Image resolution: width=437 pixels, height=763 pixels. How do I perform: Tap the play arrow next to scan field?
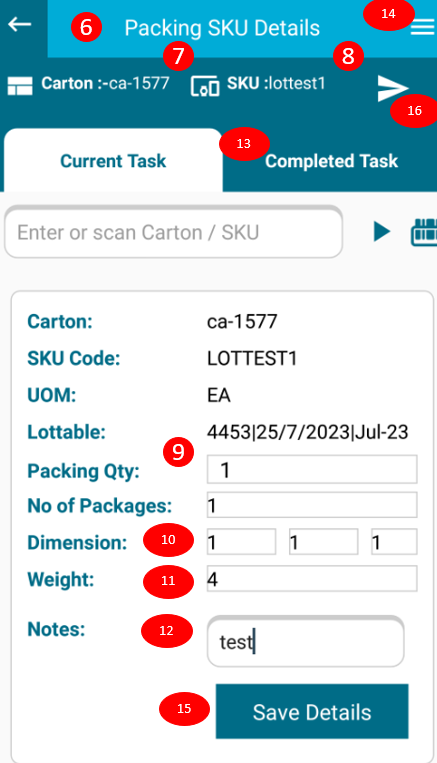382,231
